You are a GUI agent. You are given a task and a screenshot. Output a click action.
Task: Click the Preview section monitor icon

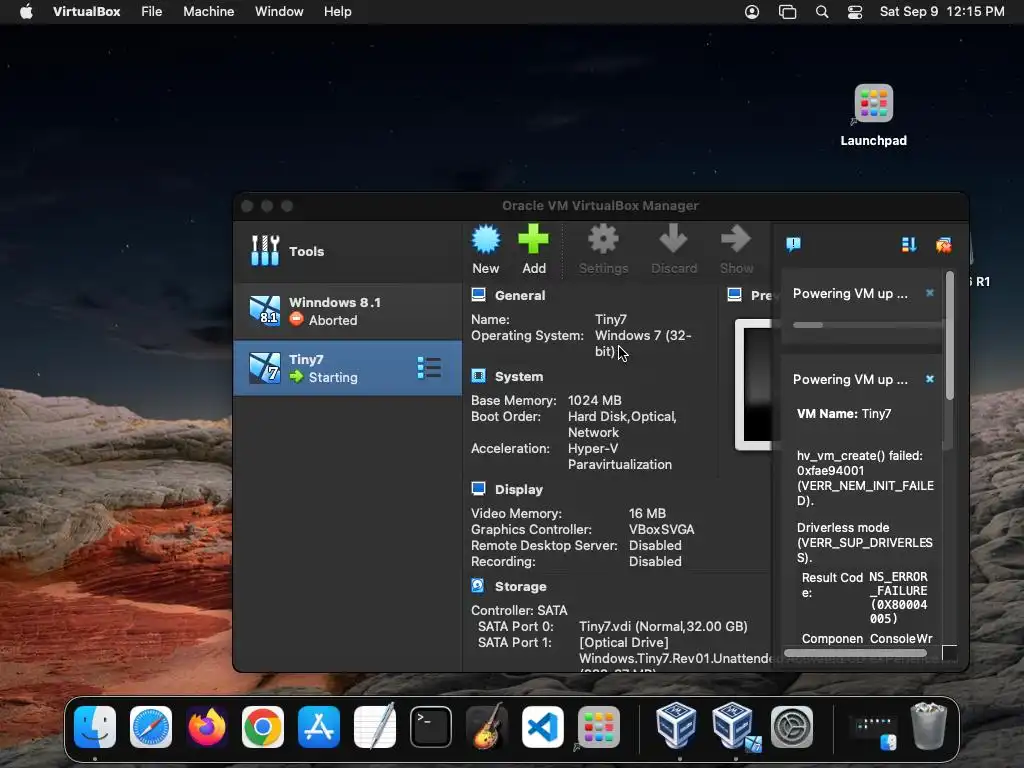[735, 295]
